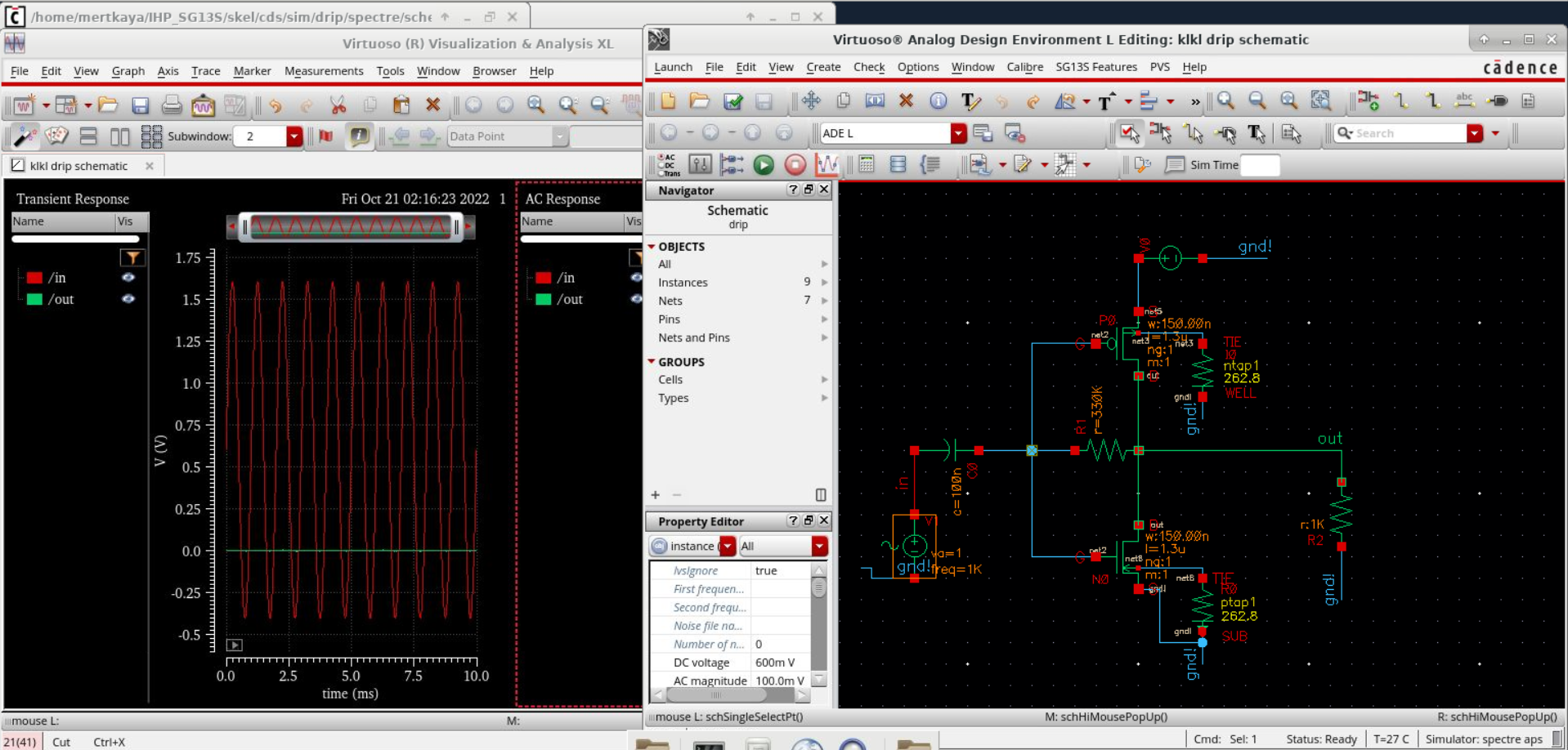Select the AC analysis radio button
The width and height of the screenshot is (1568, 750).
(x=661, y=156)
